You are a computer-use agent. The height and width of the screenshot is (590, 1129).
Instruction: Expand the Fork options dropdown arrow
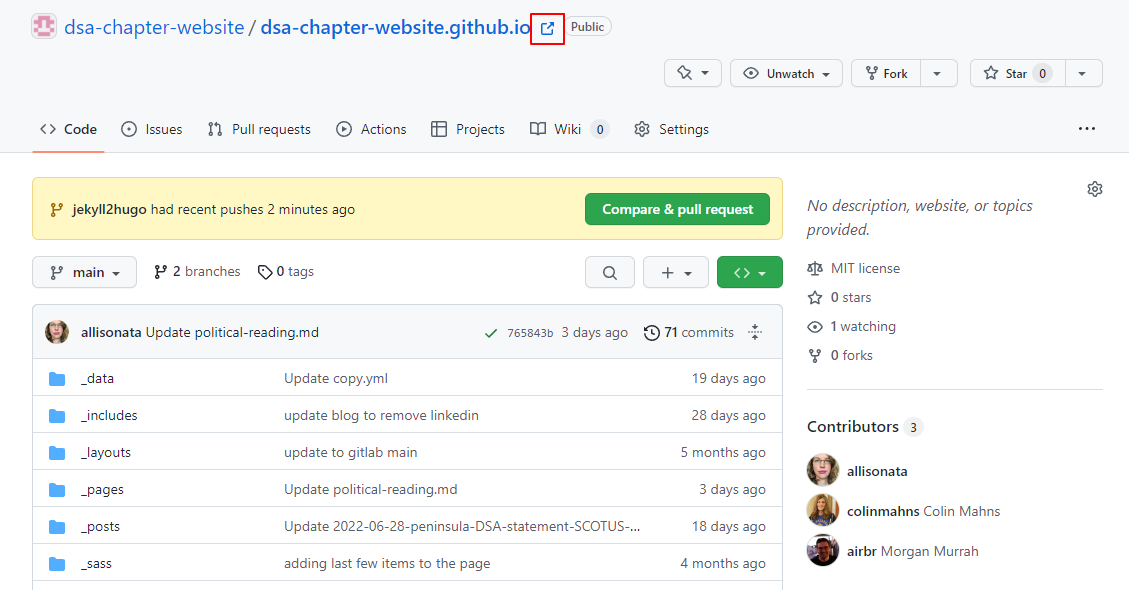pyautogui.click(x=937, y=73)
